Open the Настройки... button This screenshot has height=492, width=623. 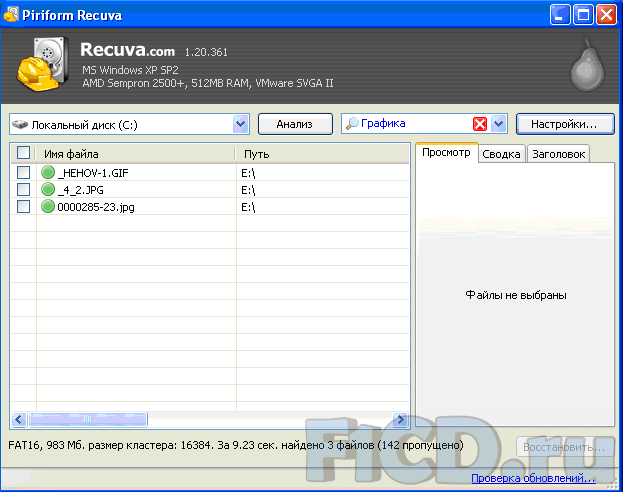565,124
